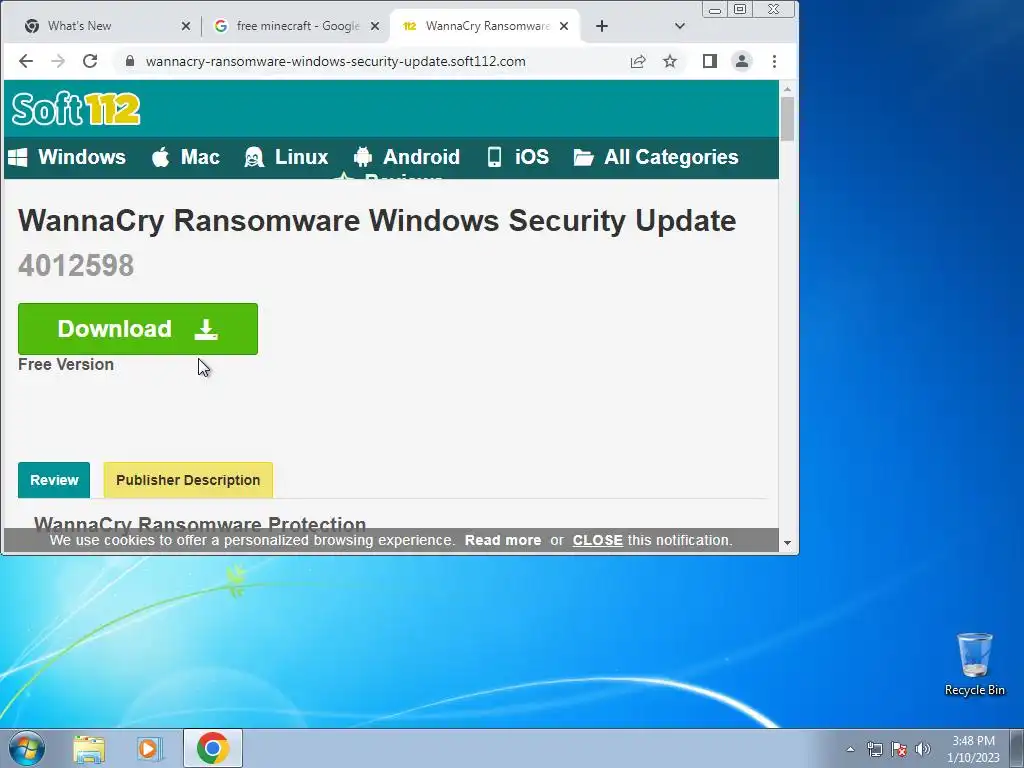Open the Android category in Soft112 nav
The width and height of the screenshot is (1024, 768).
point(407,157)
